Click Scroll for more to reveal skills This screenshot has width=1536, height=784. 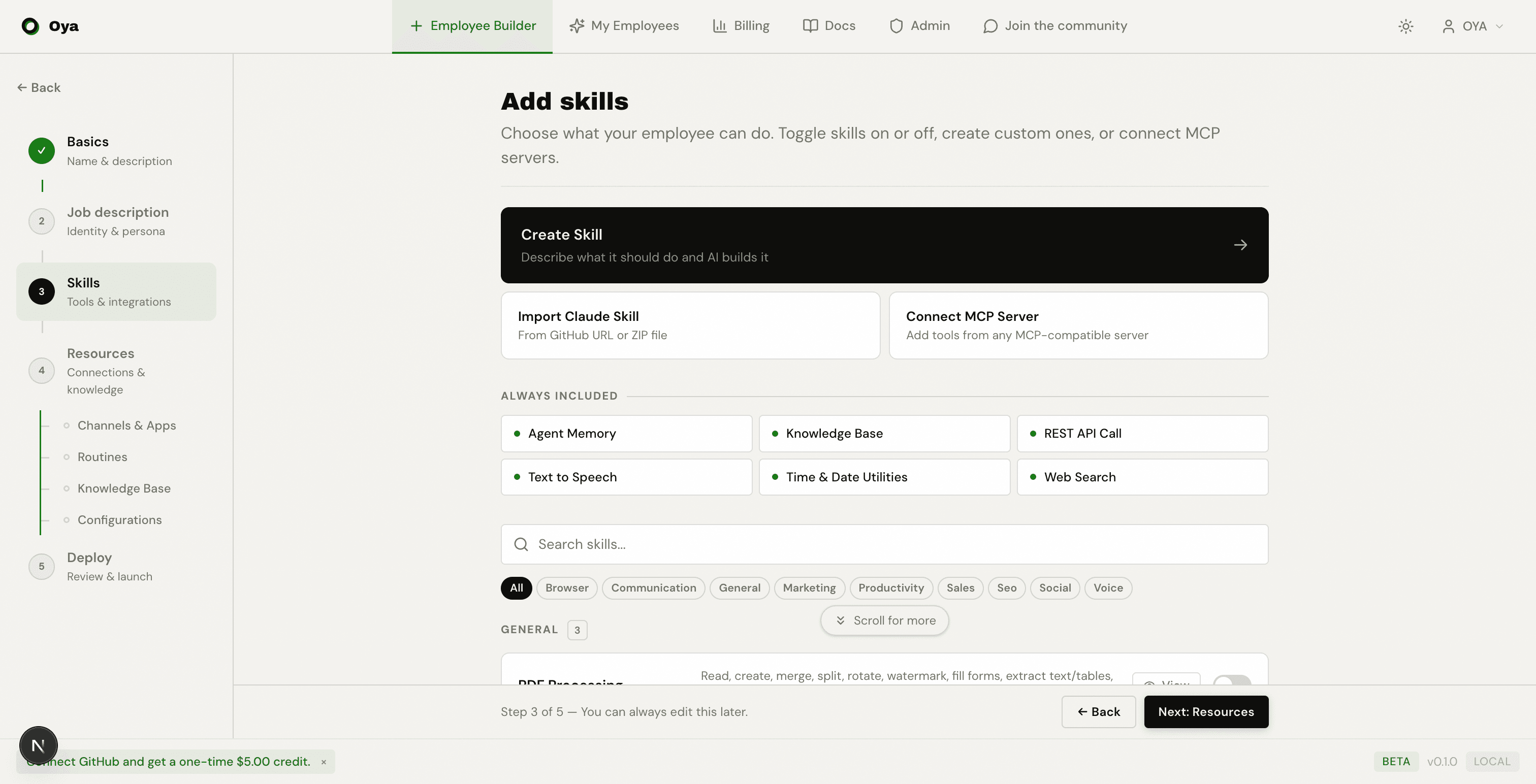(884, 620)
